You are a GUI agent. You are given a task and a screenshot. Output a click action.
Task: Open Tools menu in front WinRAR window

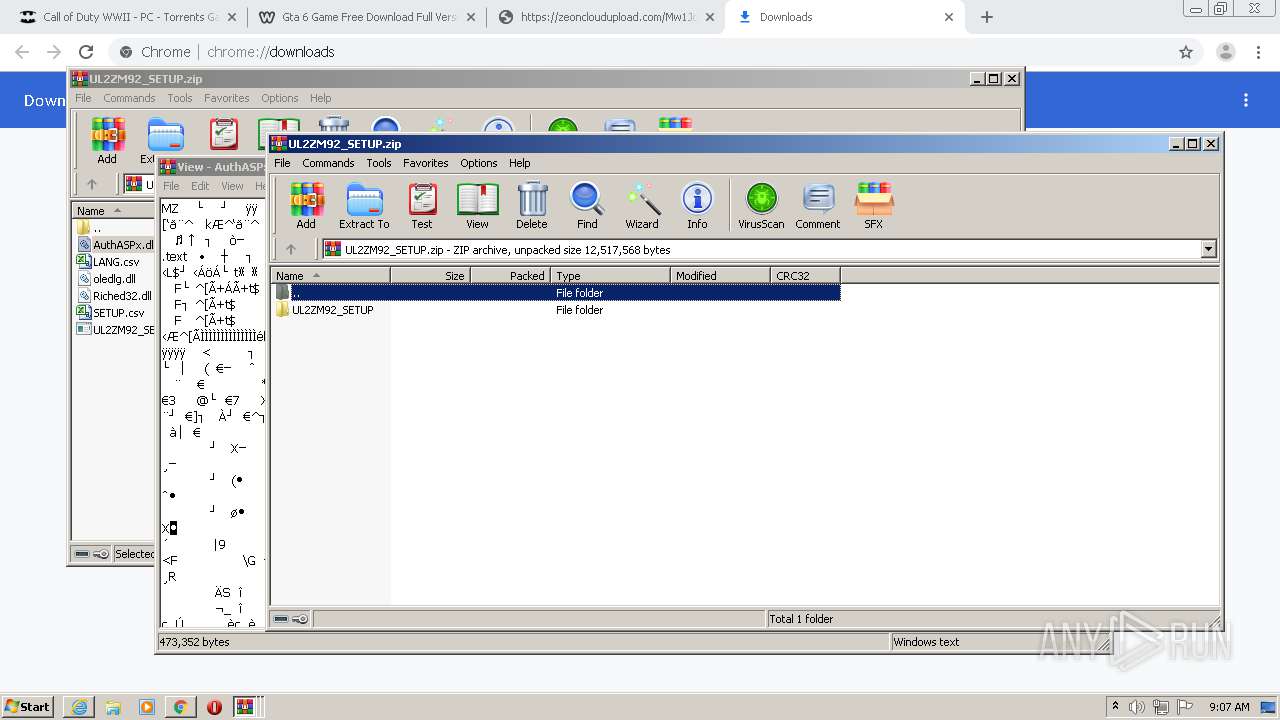coord(379,163)
